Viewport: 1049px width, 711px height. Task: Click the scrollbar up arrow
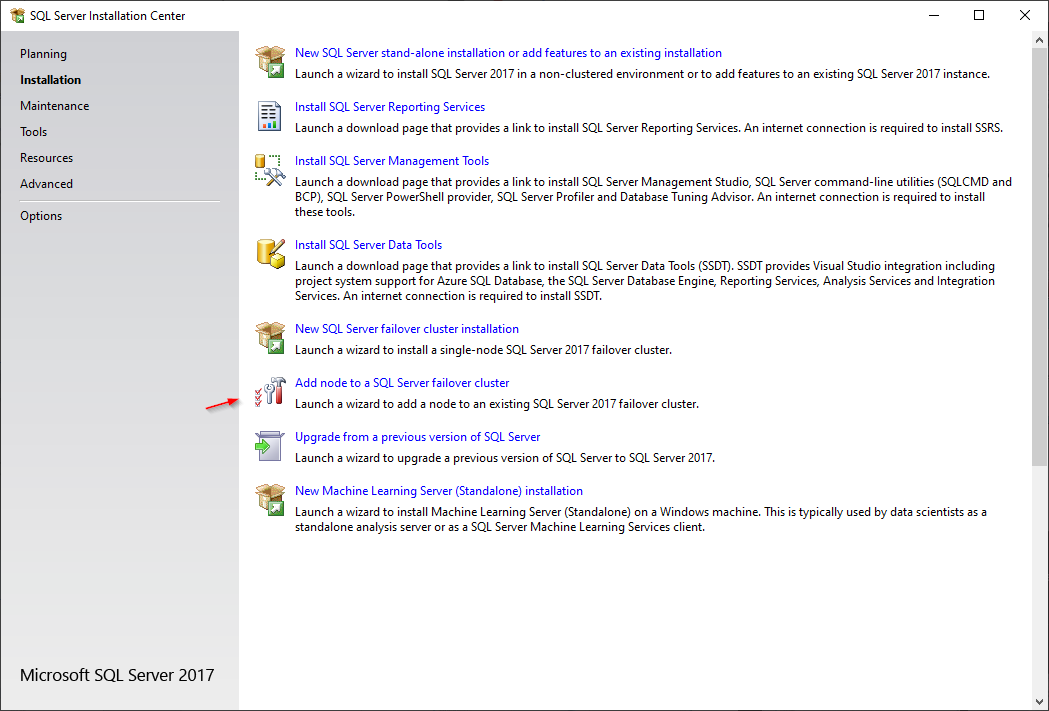[x=1040, y=40]
